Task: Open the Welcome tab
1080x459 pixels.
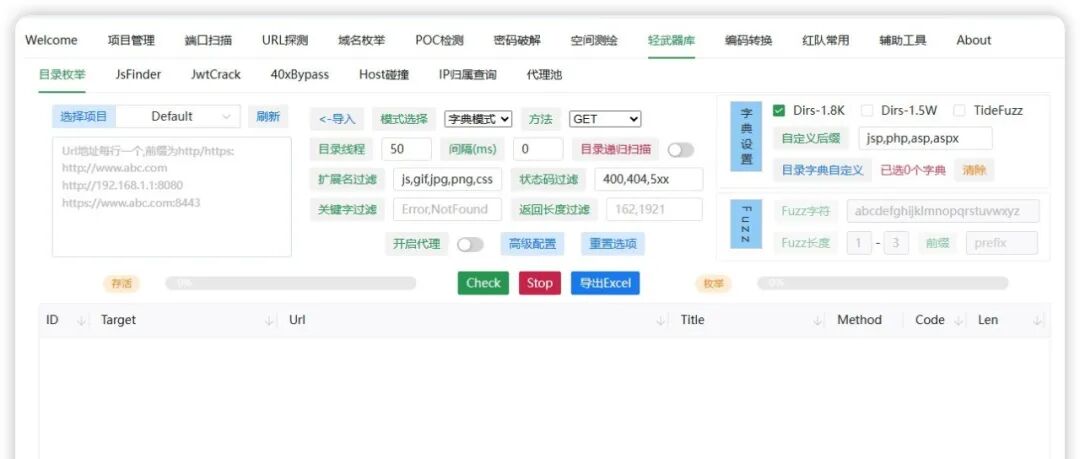Action: [x=51, y=40]
